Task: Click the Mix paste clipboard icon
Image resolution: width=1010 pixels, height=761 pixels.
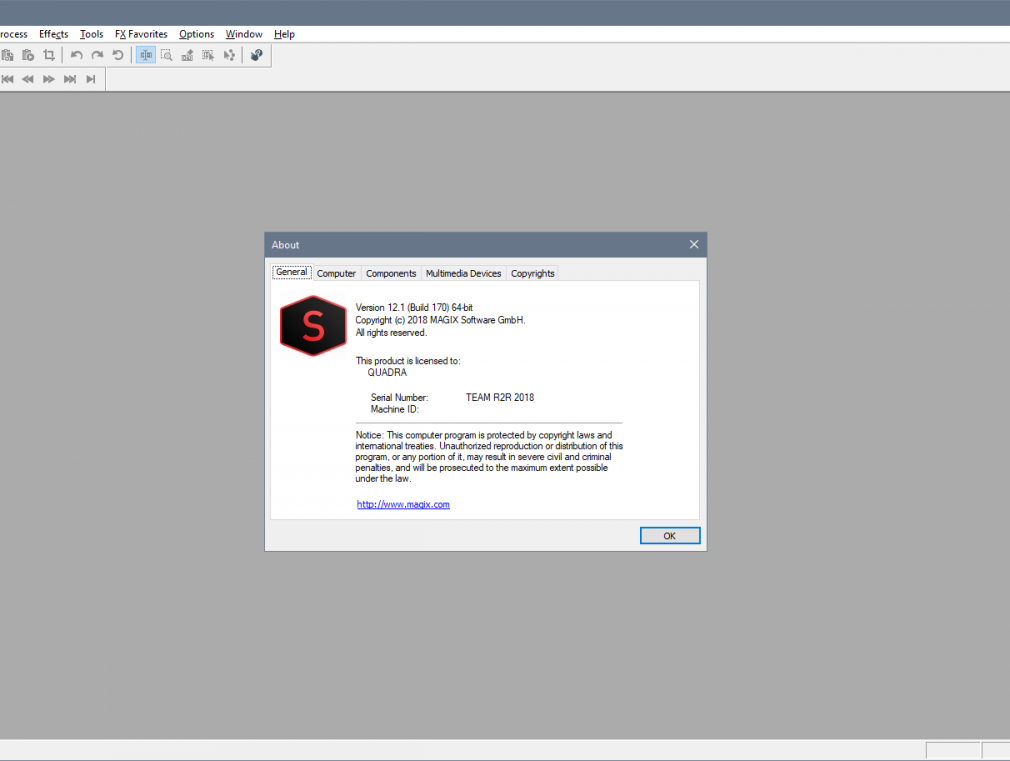Action: point(8,55)
